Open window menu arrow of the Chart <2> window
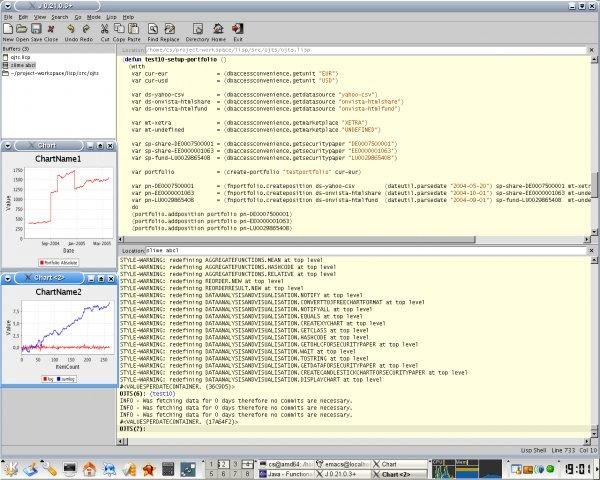Image resolution: width=600 pixels, height=480 pixels. click(x=7, y=279)
